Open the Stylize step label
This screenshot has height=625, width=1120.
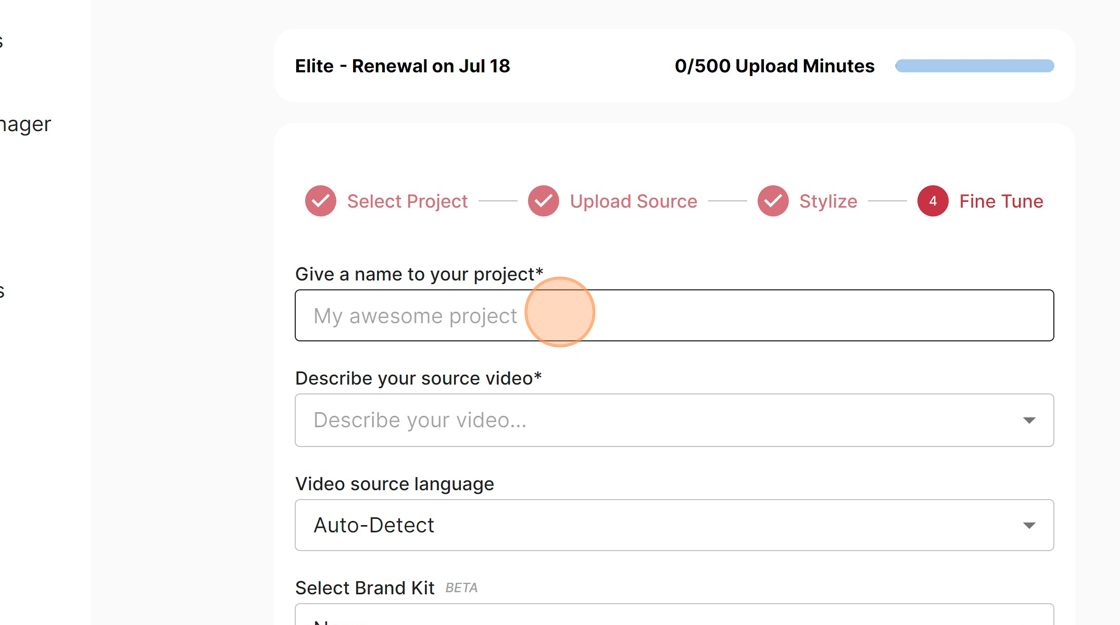[828, 201]
